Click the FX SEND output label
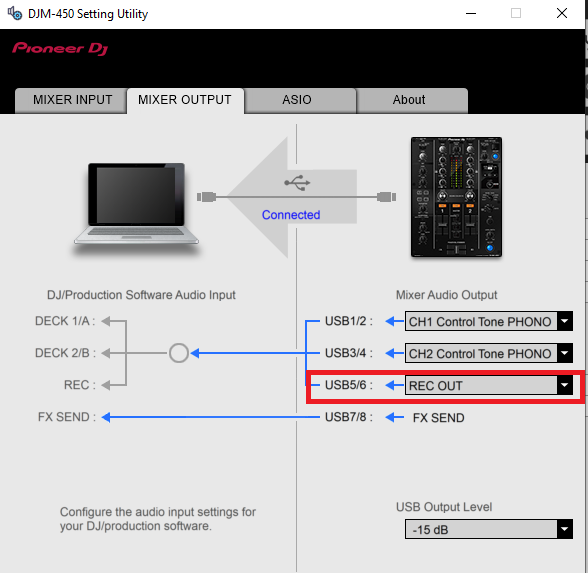 tap(438, 417)
